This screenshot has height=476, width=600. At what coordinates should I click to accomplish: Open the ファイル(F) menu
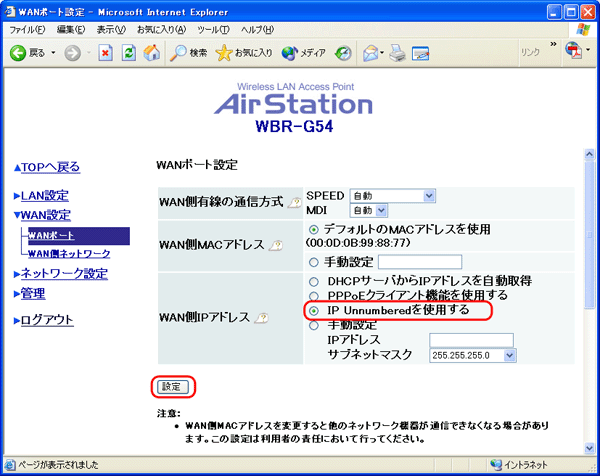pyautogui.click(x=27, y=29)
